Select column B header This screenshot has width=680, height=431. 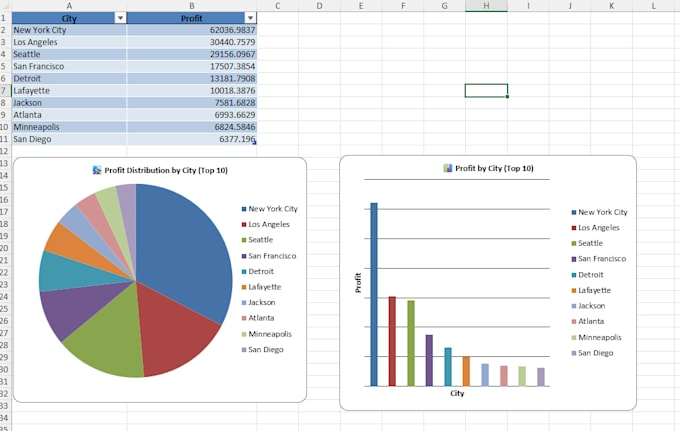[x=192, y=6]
